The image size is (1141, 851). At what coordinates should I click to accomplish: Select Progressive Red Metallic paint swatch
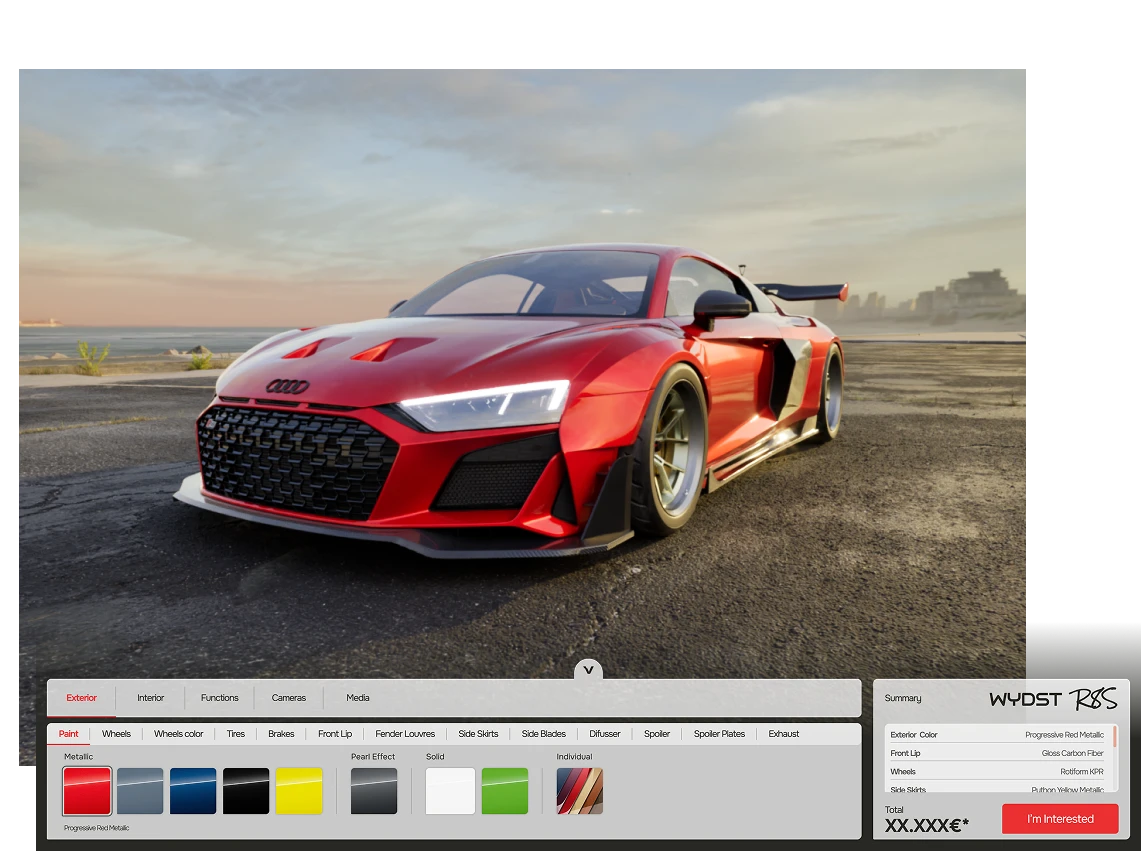[x=87, y=791]
